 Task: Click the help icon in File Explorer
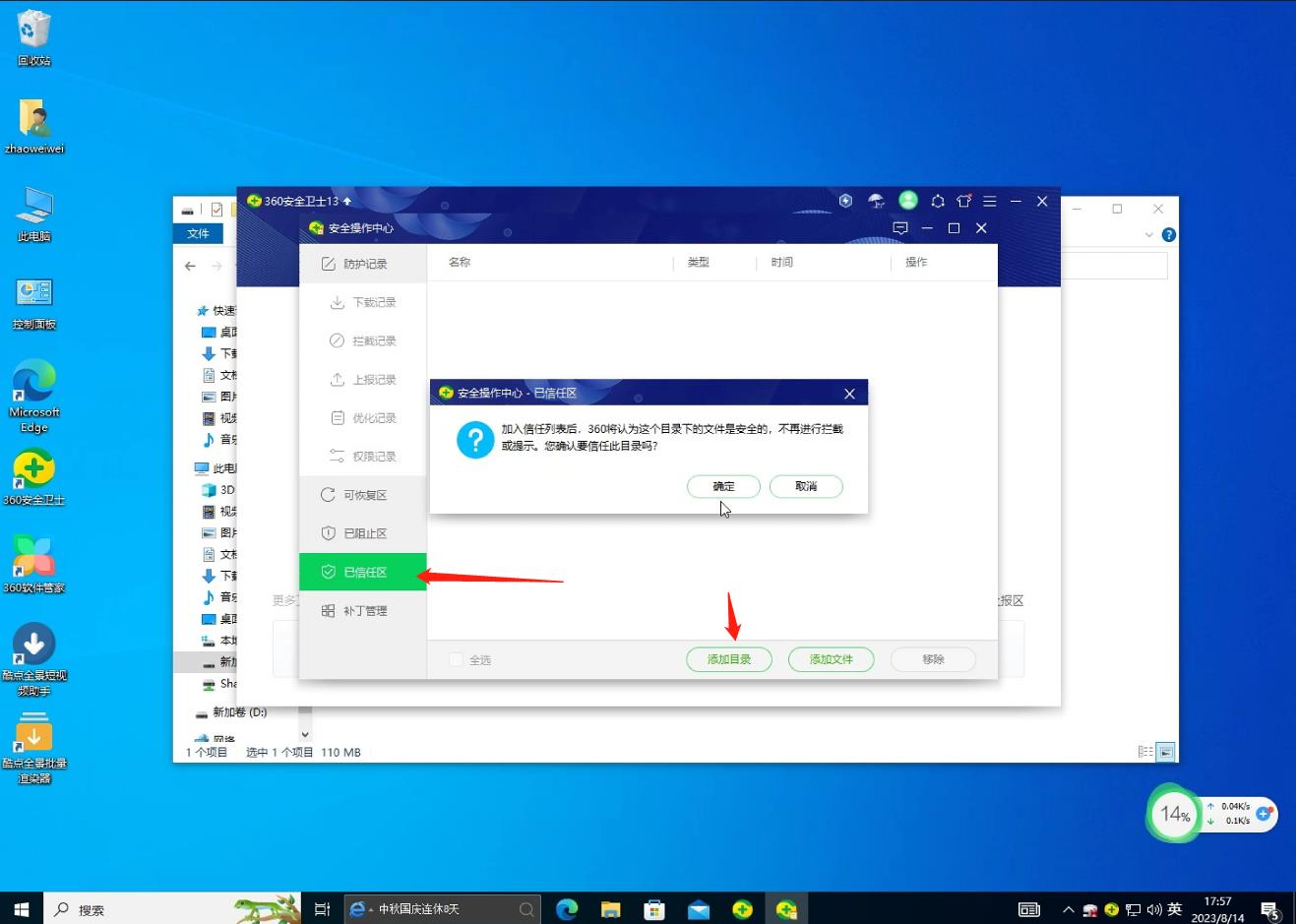tap(1168, 235)
